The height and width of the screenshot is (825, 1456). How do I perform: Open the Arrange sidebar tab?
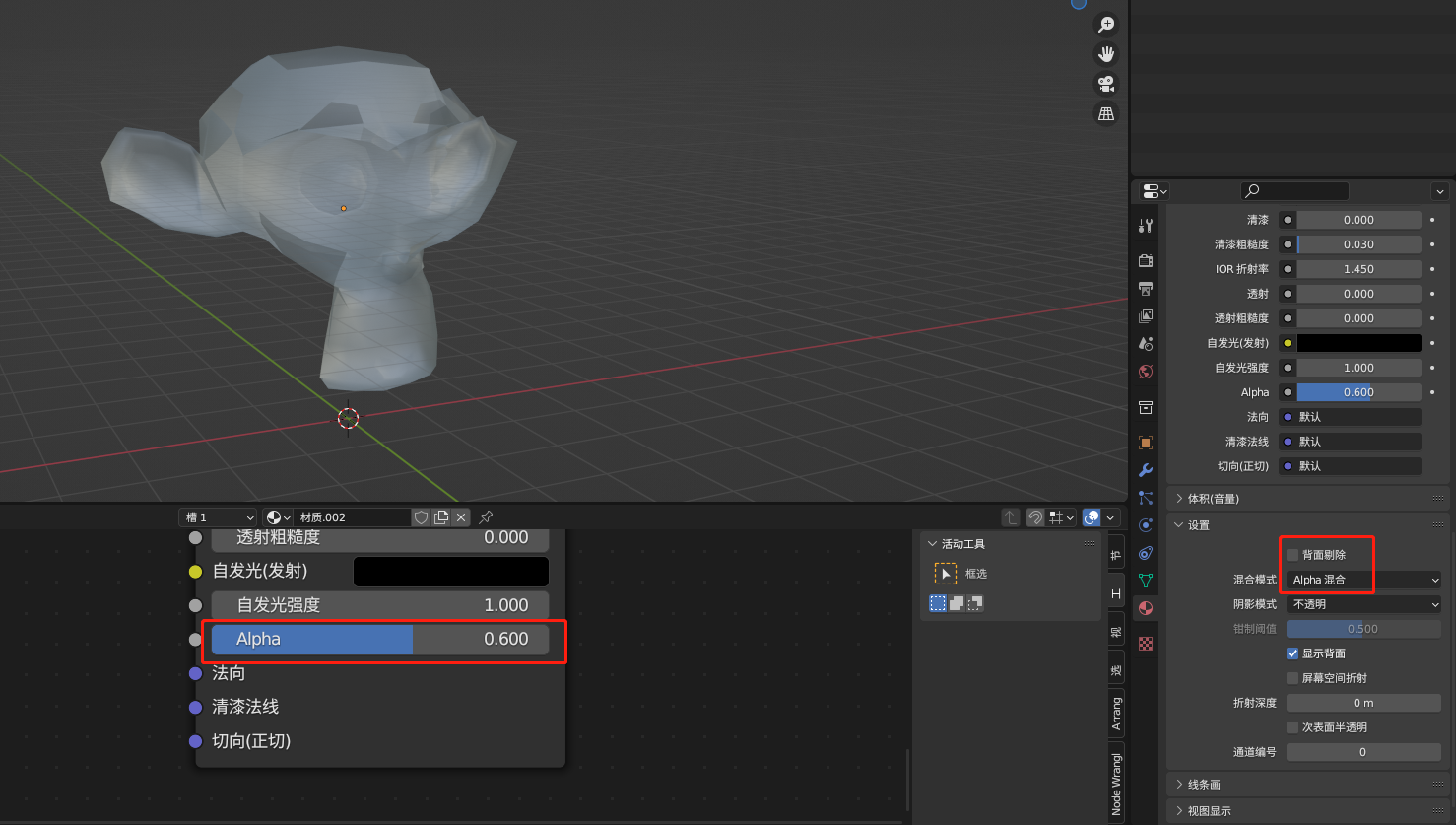[1116, 713]
